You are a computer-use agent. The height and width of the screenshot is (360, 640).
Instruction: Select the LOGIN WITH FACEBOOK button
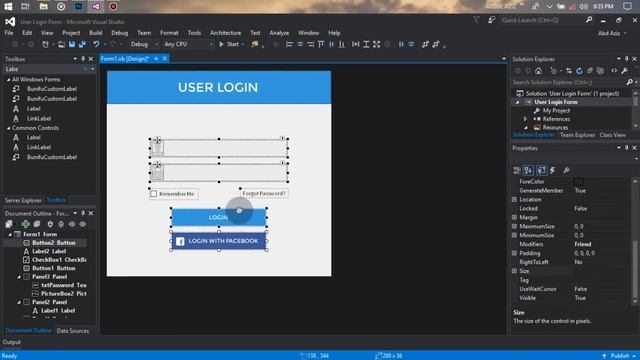219,241
